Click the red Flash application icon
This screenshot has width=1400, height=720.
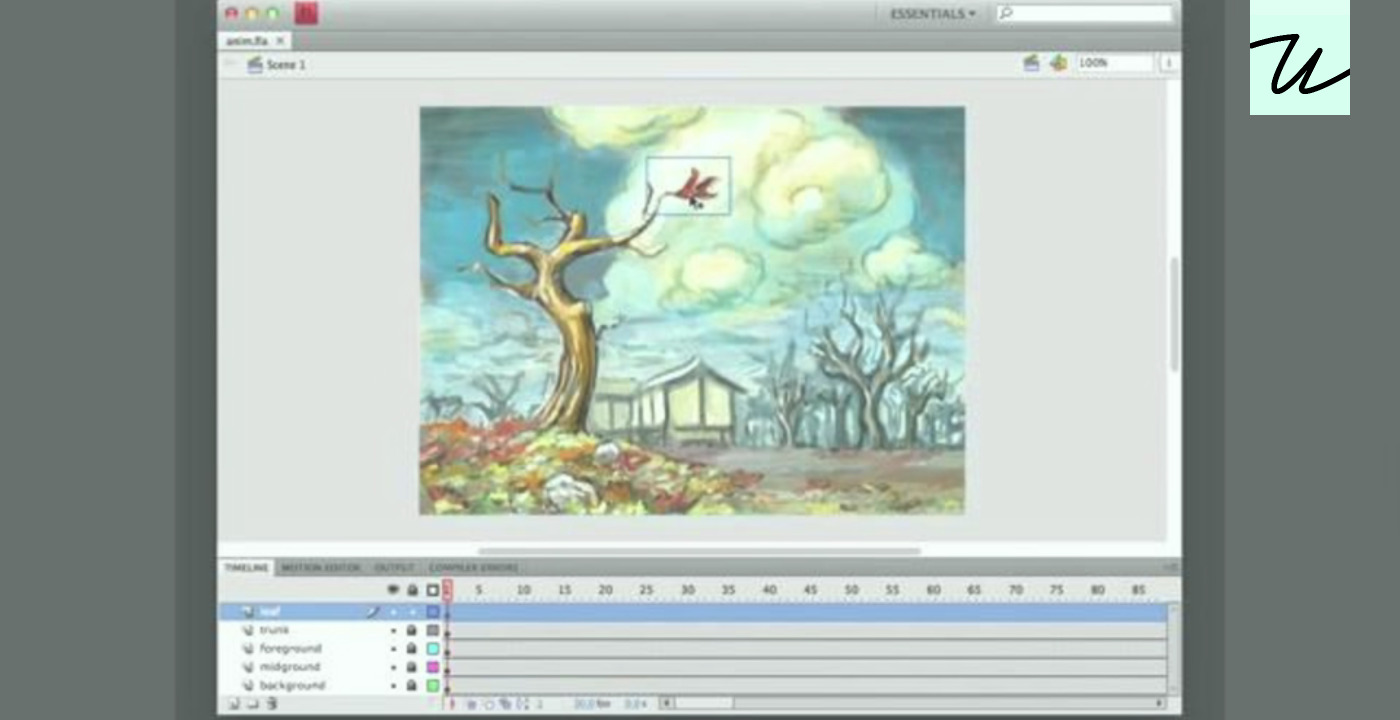click(x=306, y=13)
